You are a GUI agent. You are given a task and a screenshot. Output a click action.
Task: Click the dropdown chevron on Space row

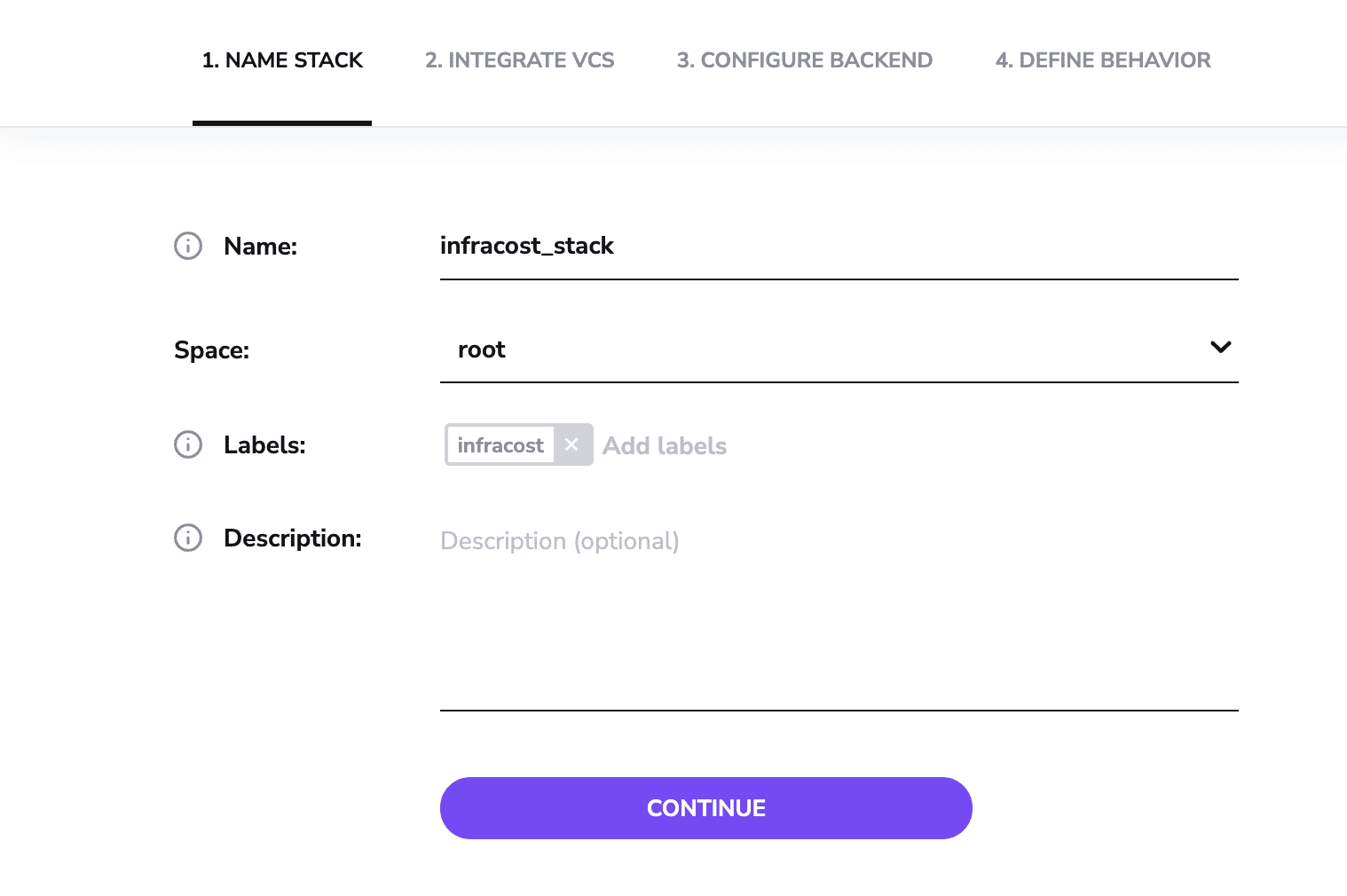pyautogui.click(x=1221, y=348)
